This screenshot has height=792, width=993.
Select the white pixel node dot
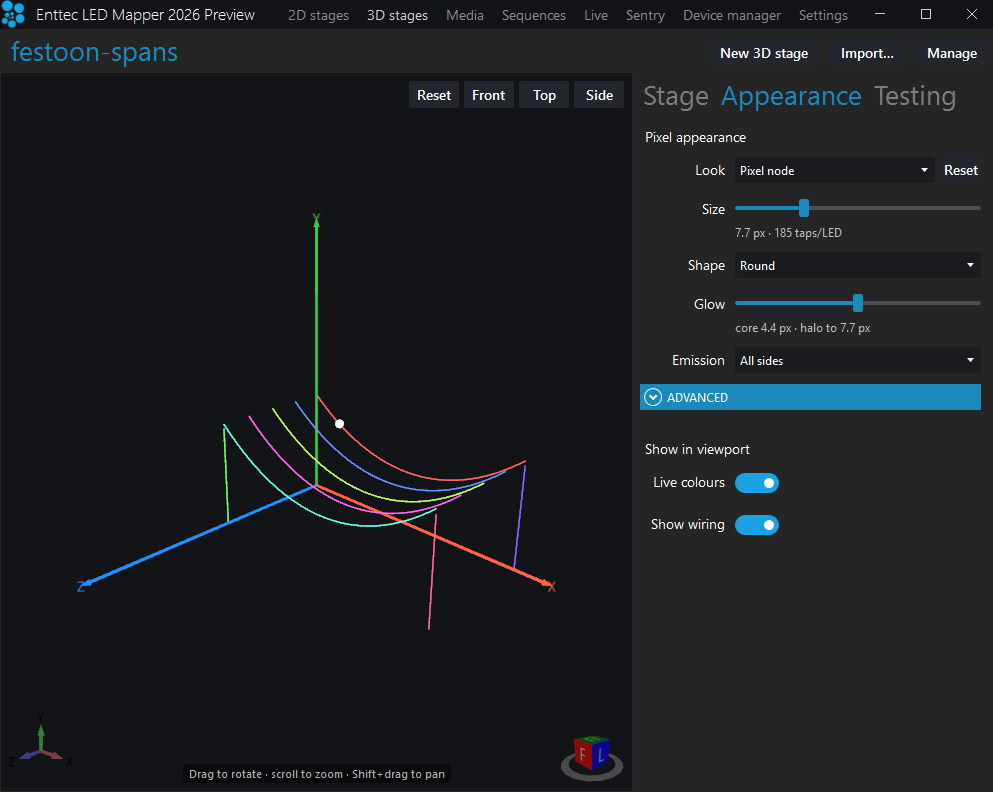pos(339,424)
